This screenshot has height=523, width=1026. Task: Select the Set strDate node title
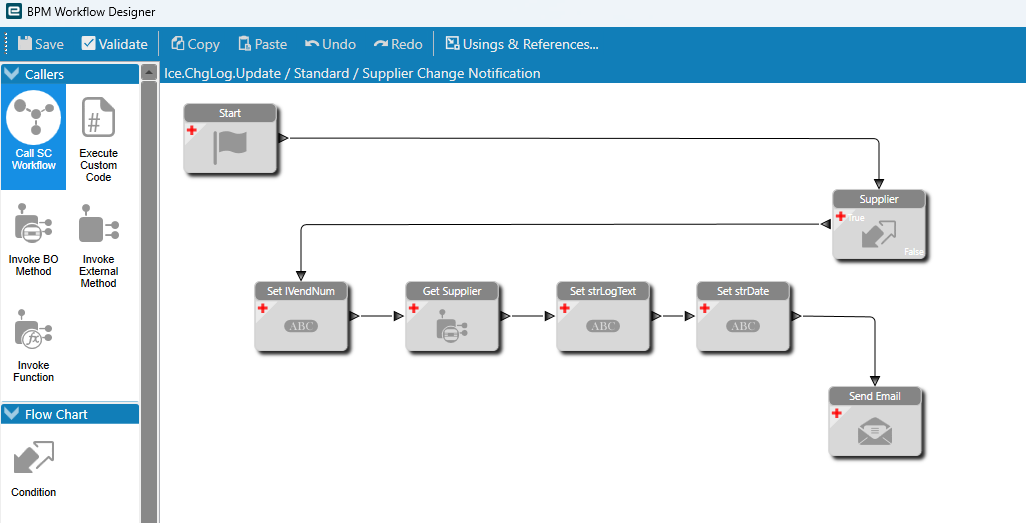pyautogui.click(x=743, y=291)
